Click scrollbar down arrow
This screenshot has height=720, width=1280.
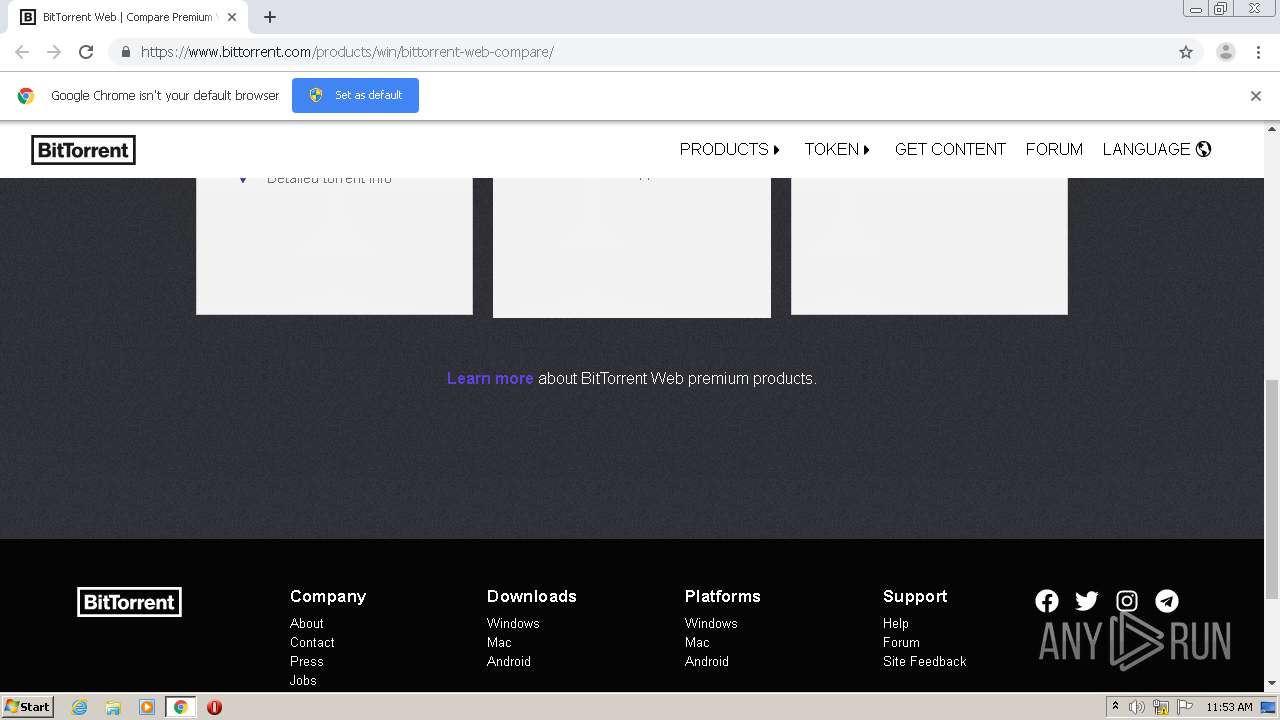1272,683
